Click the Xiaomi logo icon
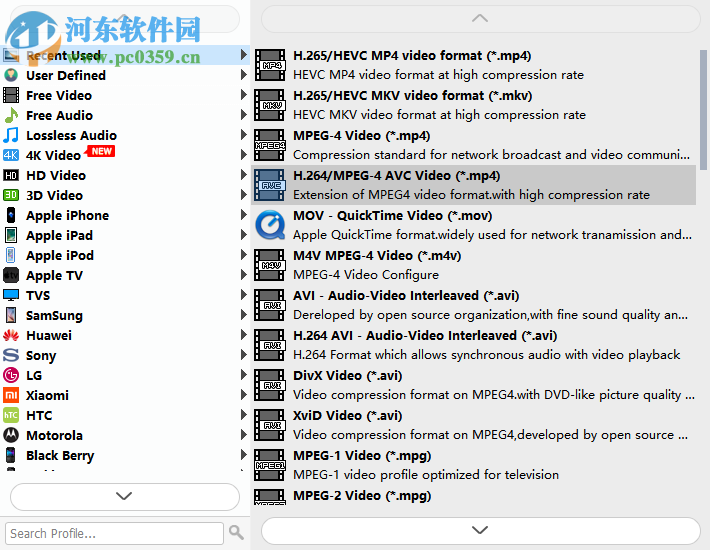 (x=11, y=395)
